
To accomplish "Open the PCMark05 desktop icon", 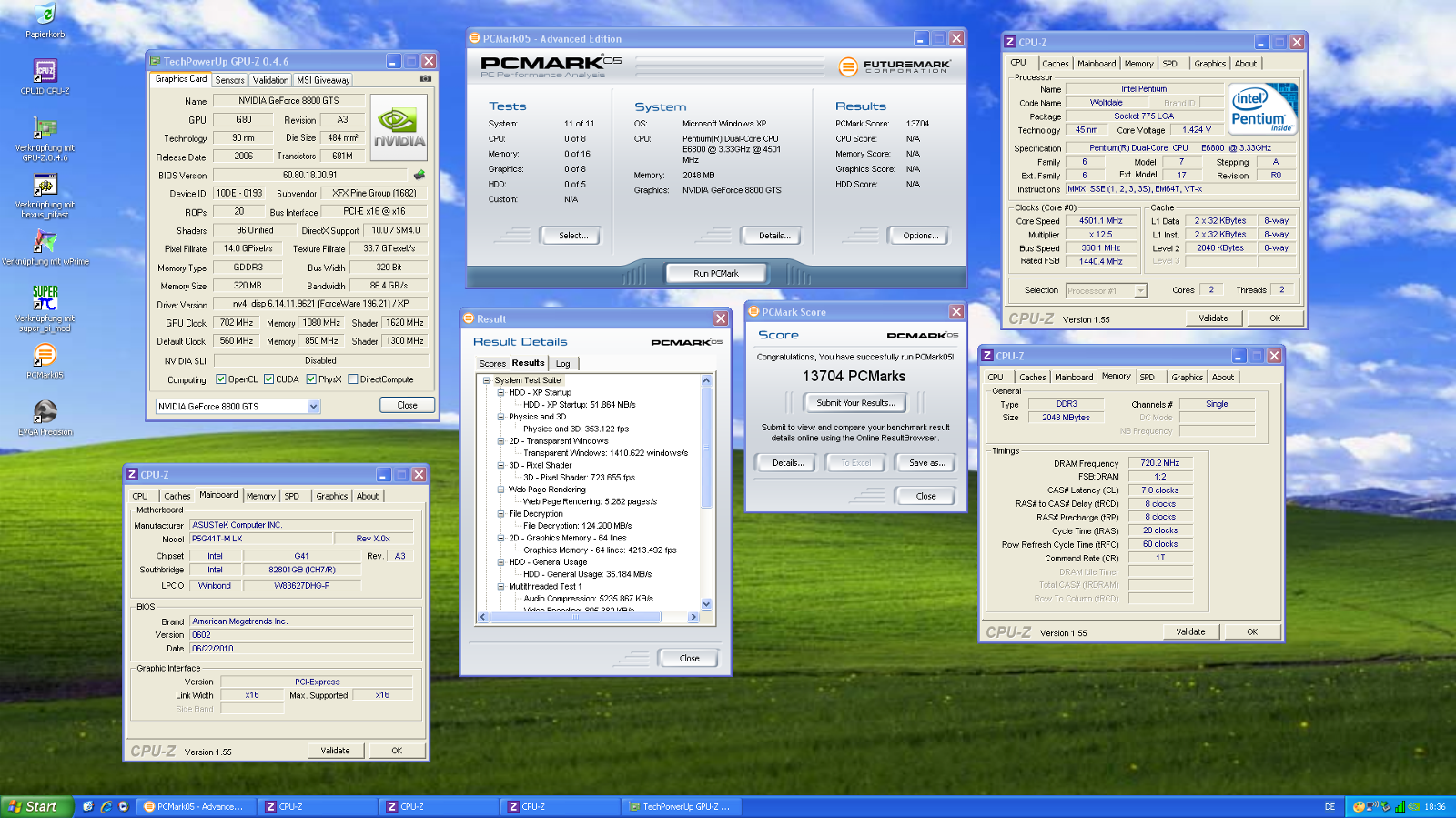I will click(45, 355).
